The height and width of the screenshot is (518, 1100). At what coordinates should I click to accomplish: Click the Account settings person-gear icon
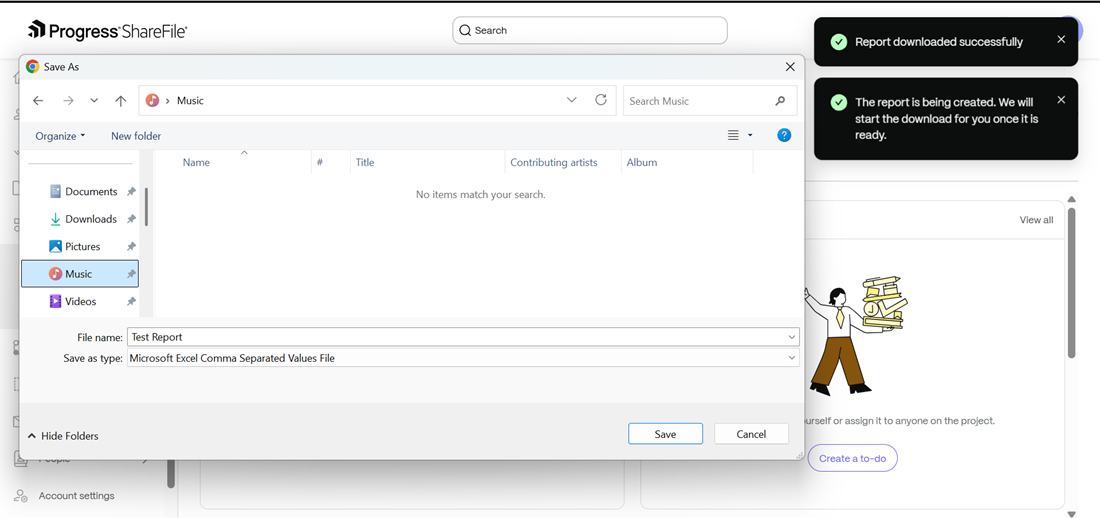pyautogui.click(x=21, y=496)
